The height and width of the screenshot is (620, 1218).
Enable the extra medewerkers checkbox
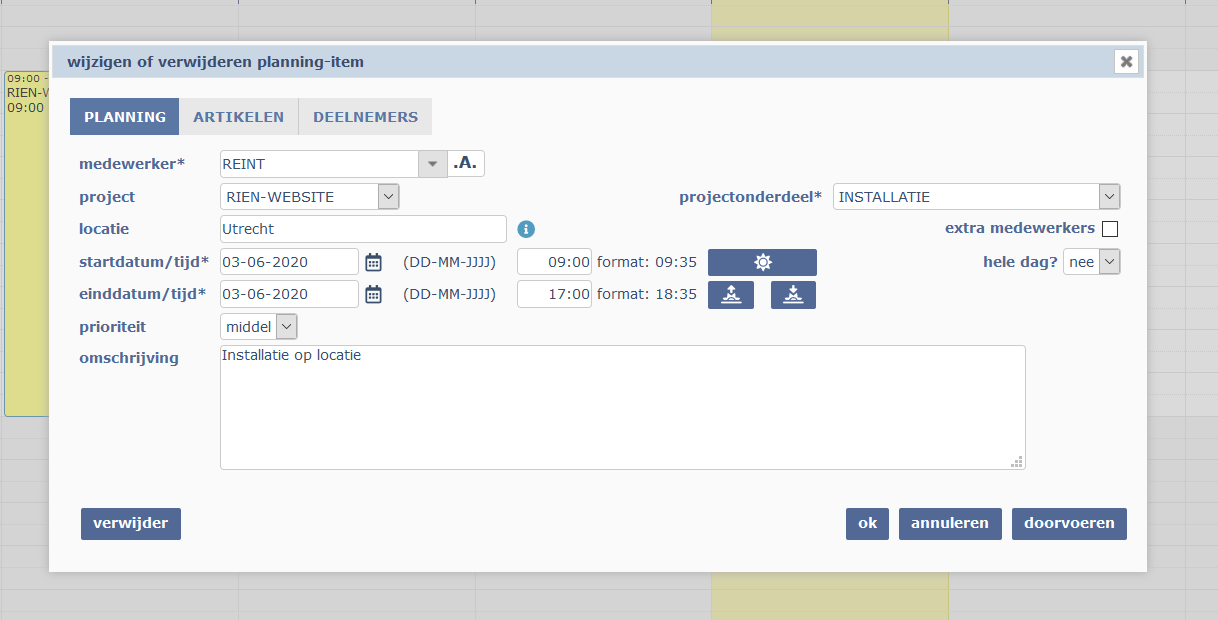coord(1109,229)
